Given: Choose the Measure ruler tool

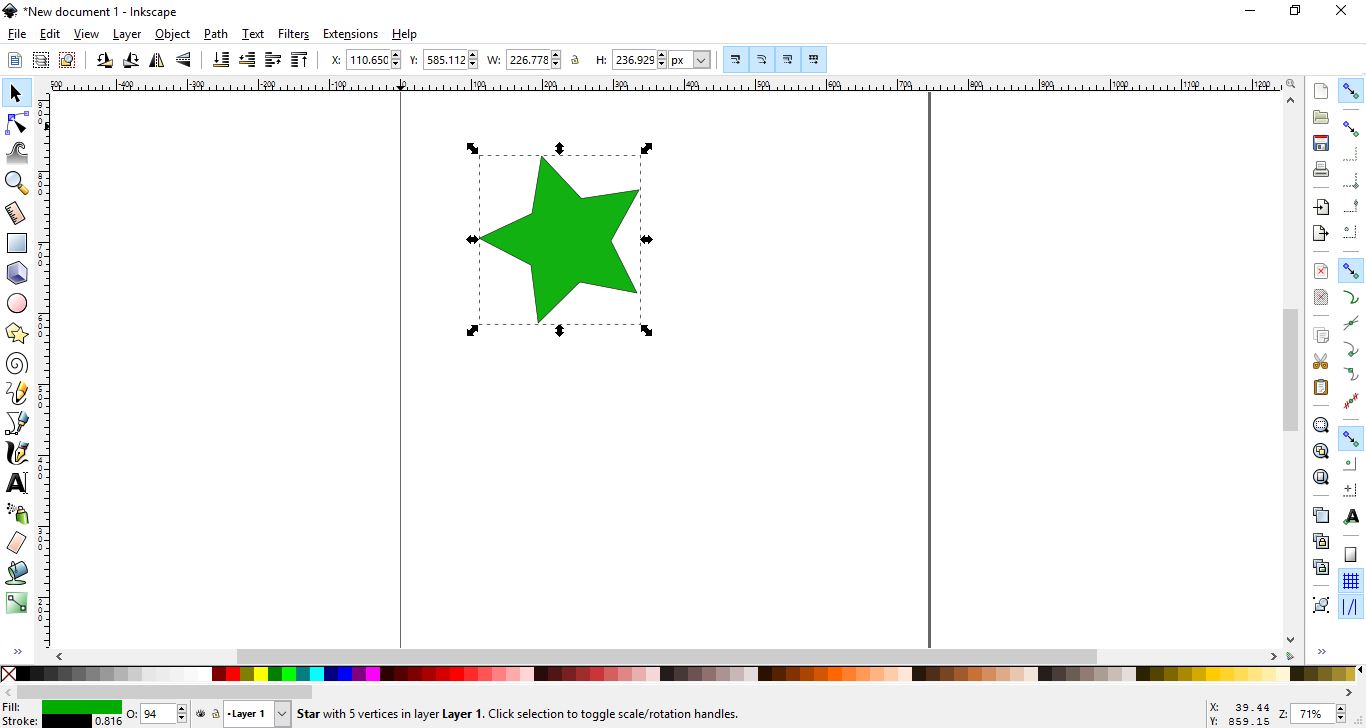Looking at the screenshot, I should point(16,213).
